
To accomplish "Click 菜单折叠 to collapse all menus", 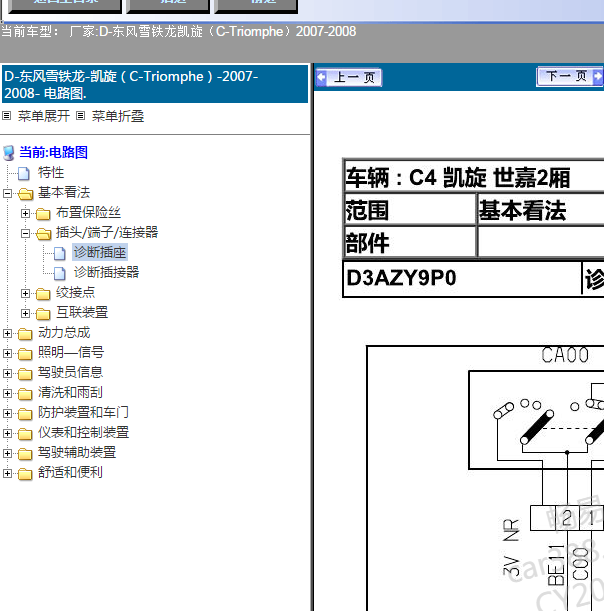I will coord(118,116).
